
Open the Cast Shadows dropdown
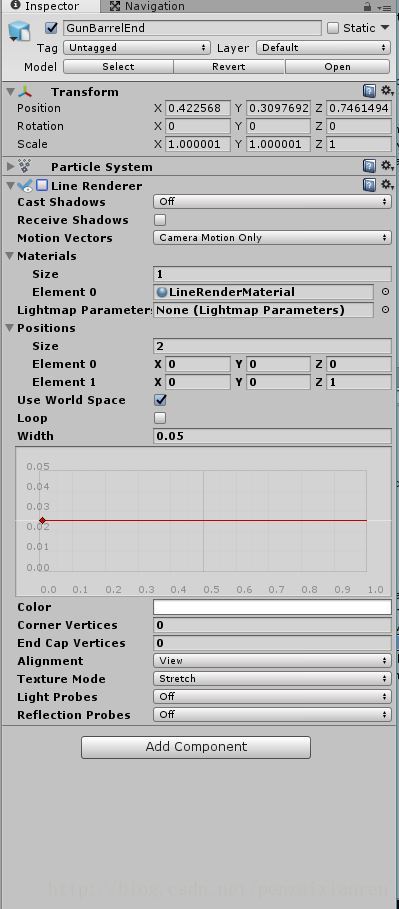point(272,201)
